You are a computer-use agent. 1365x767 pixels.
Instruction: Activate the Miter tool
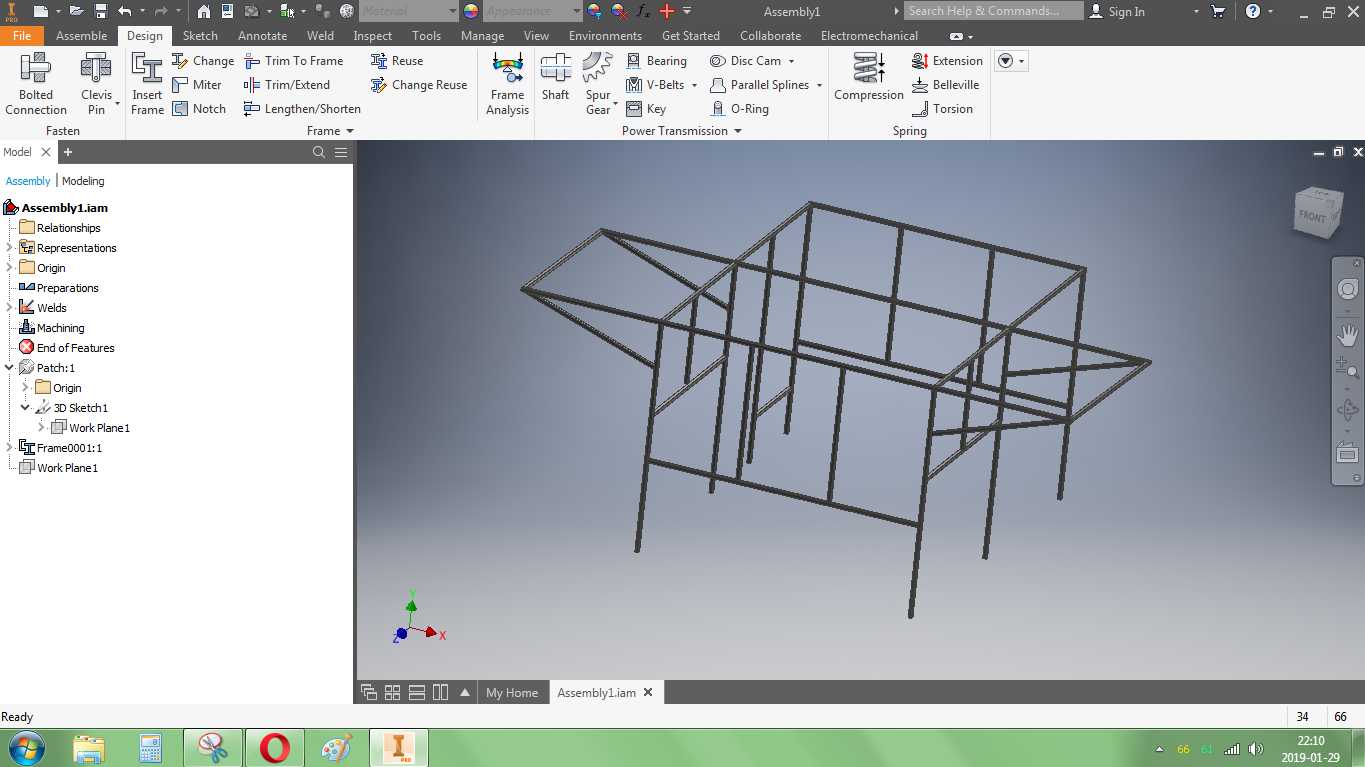coord(197,85)
